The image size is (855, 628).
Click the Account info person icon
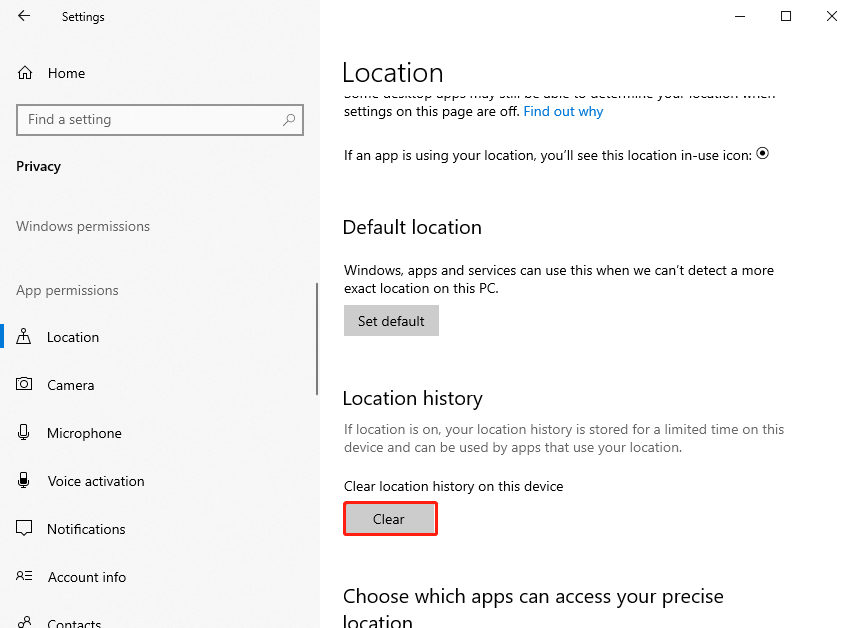pyautogui.click(x=25, y=577)
